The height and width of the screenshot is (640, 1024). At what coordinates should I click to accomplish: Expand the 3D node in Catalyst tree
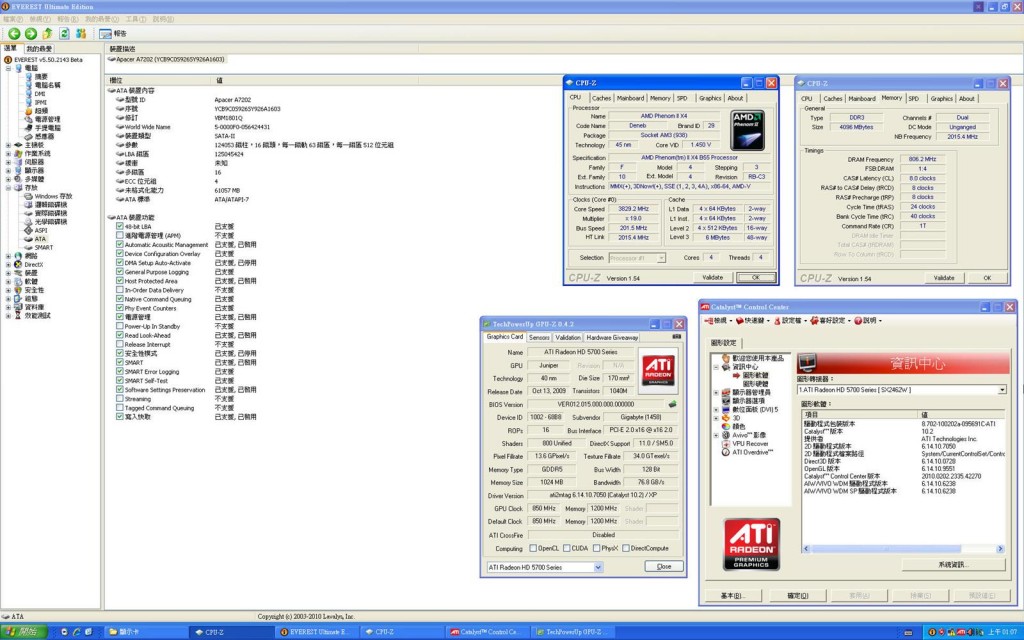click(716, 418)
